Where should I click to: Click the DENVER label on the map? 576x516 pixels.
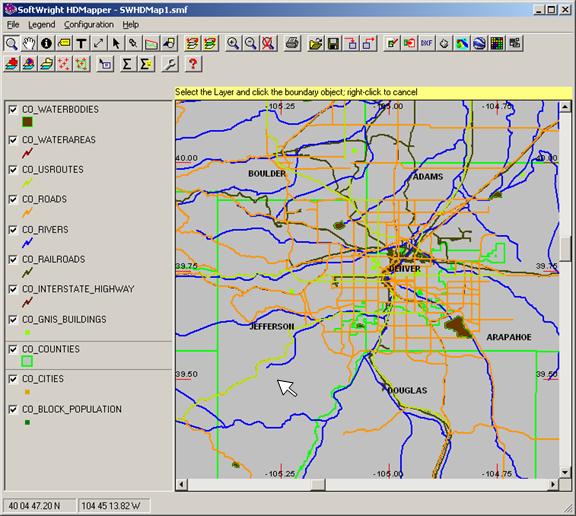click(x=404, y=269)
